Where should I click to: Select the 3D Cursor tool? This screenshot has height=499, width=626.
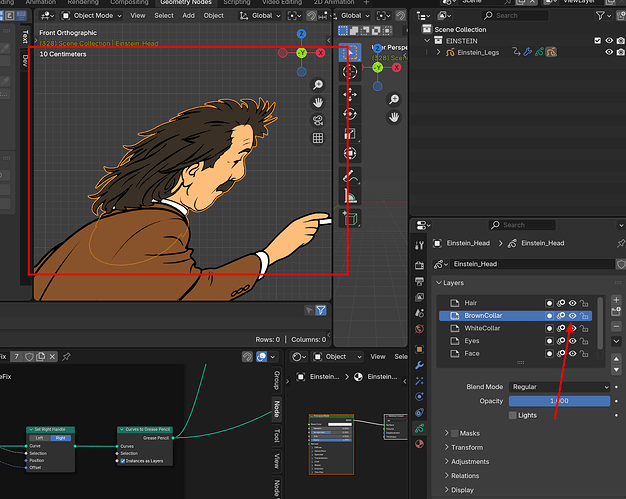(350, 72)
